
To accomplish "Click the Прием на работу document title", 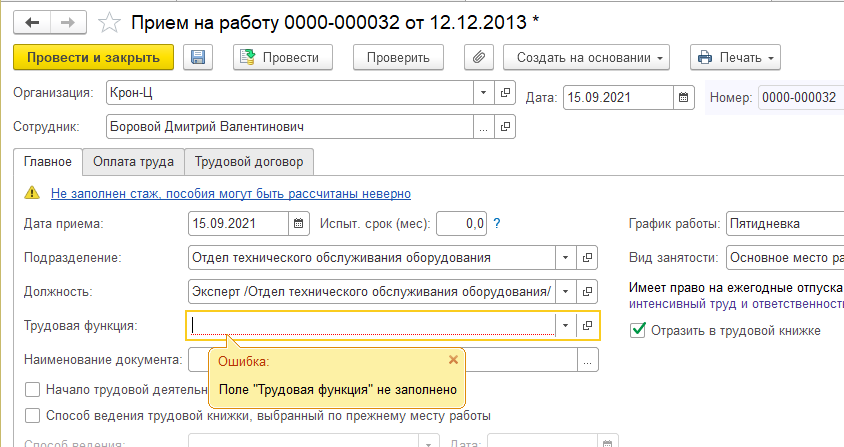I will (335, 22).
